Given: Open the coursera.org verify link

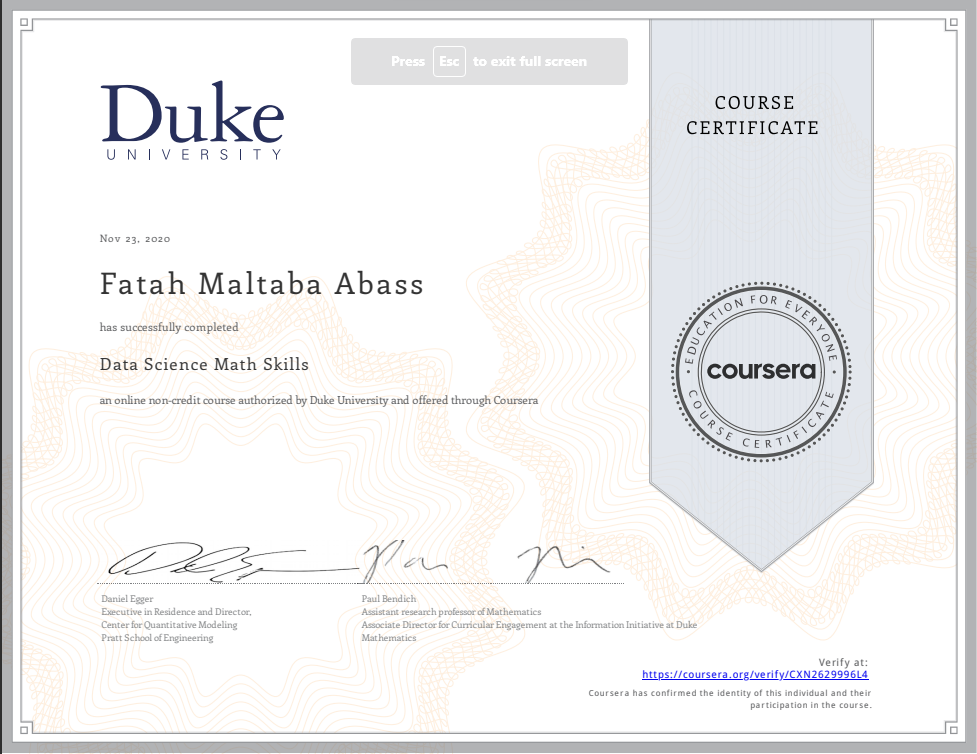Looking at the screenshot, I should click(755, 674).
